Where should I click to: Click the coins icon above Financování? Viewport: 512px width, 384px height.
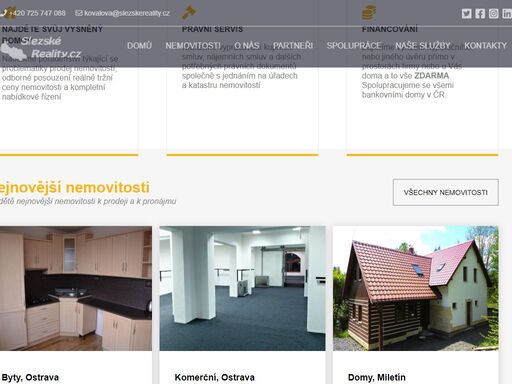369,13
